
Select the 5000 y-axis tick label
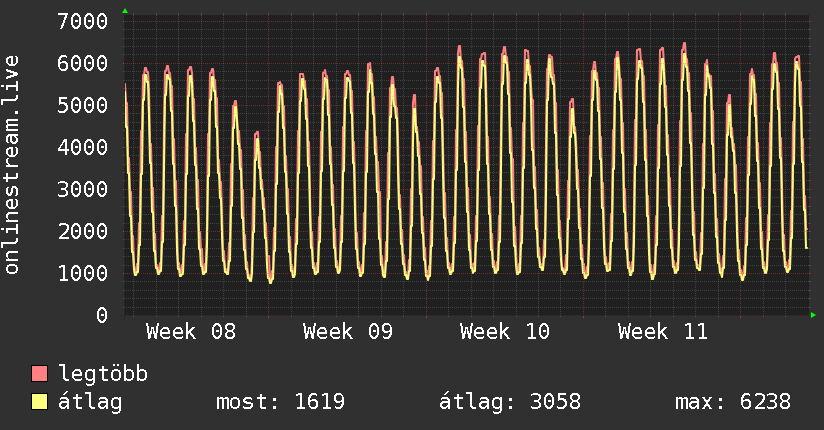click(x=83, y=105)
